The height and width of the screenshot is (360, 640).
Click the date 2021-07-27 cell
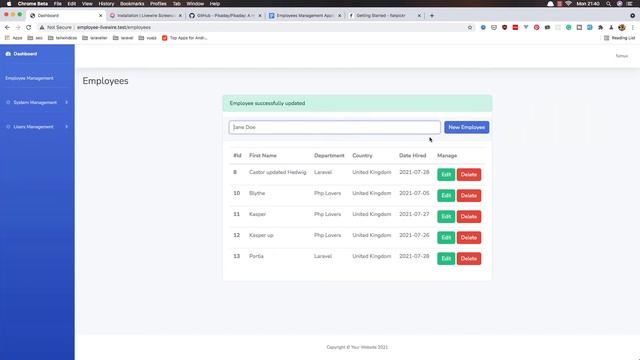click(x=414, y=214)
